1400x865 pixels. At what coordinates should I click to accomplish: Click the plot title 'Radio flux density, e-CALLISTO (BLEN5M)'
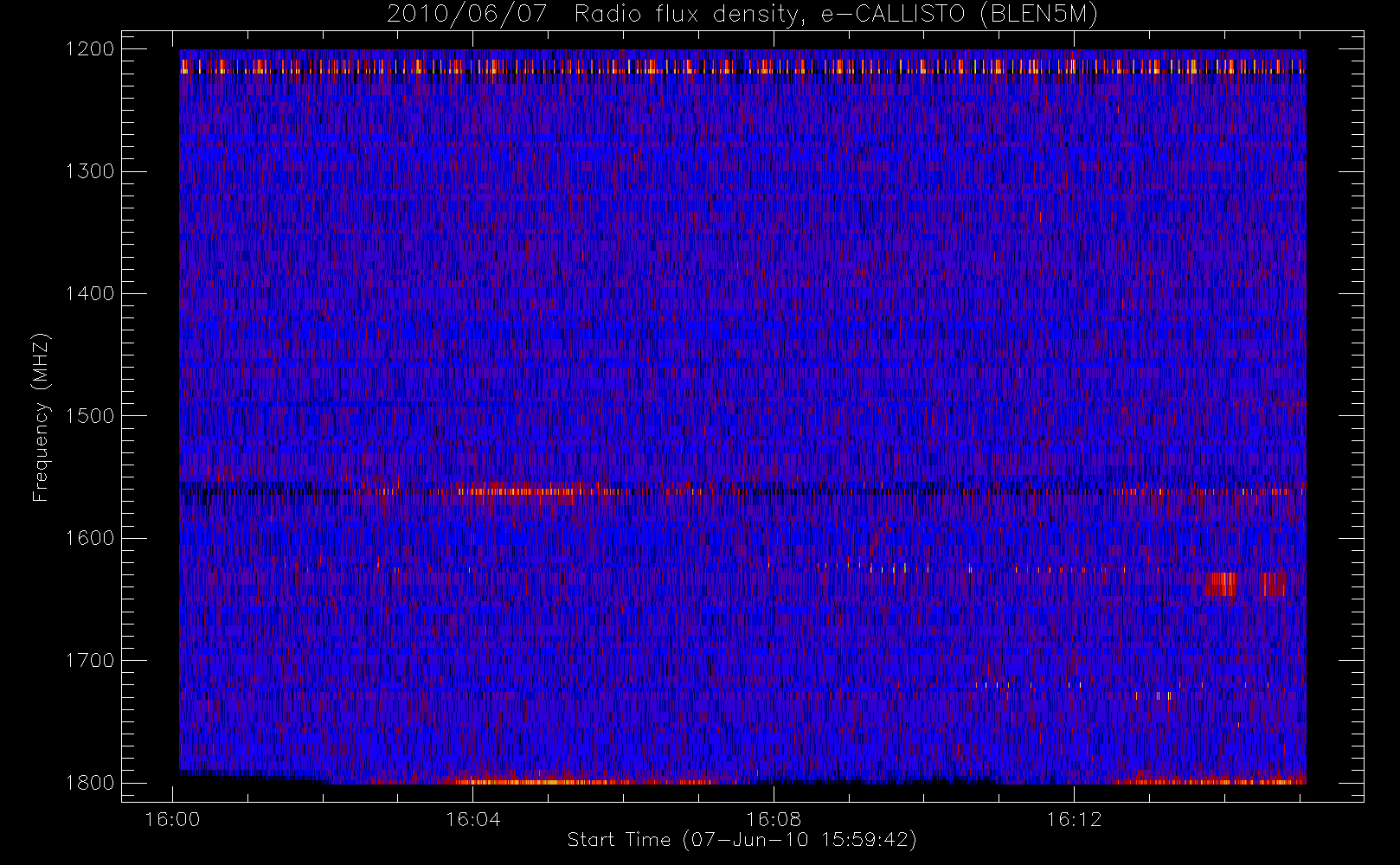(836, 15)
